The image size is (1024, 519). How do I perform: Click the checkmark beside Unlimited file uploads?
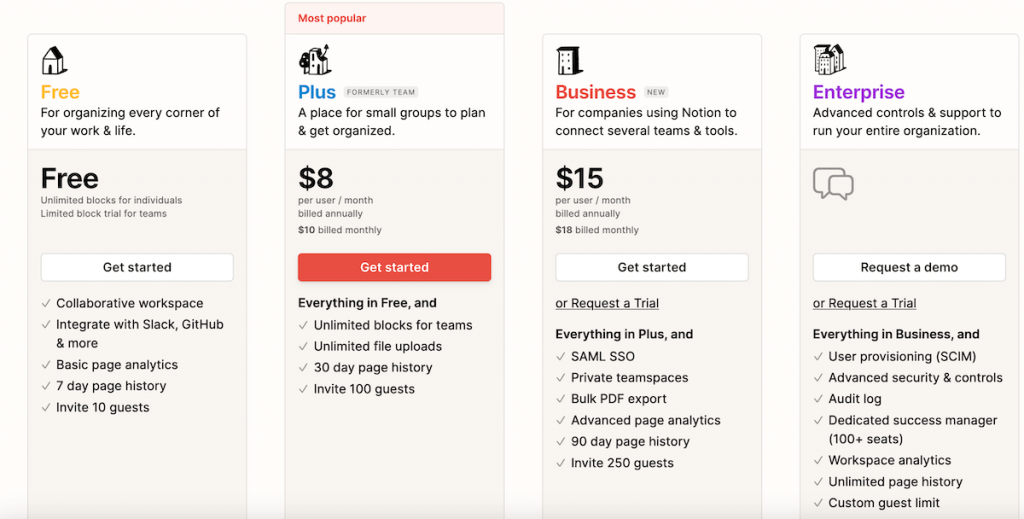pos(304,346)
